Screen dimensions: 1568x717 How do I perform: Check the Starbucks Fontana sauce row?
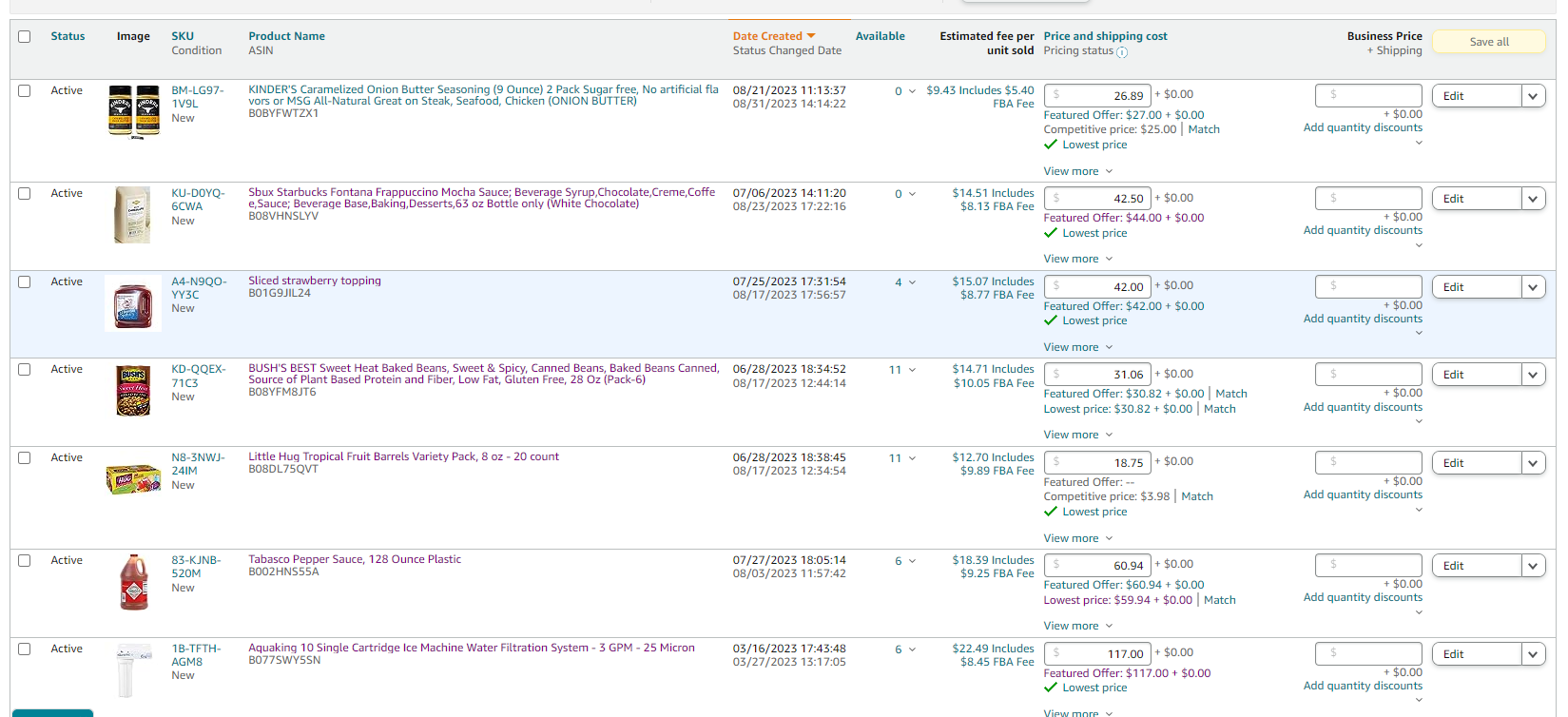25,193
